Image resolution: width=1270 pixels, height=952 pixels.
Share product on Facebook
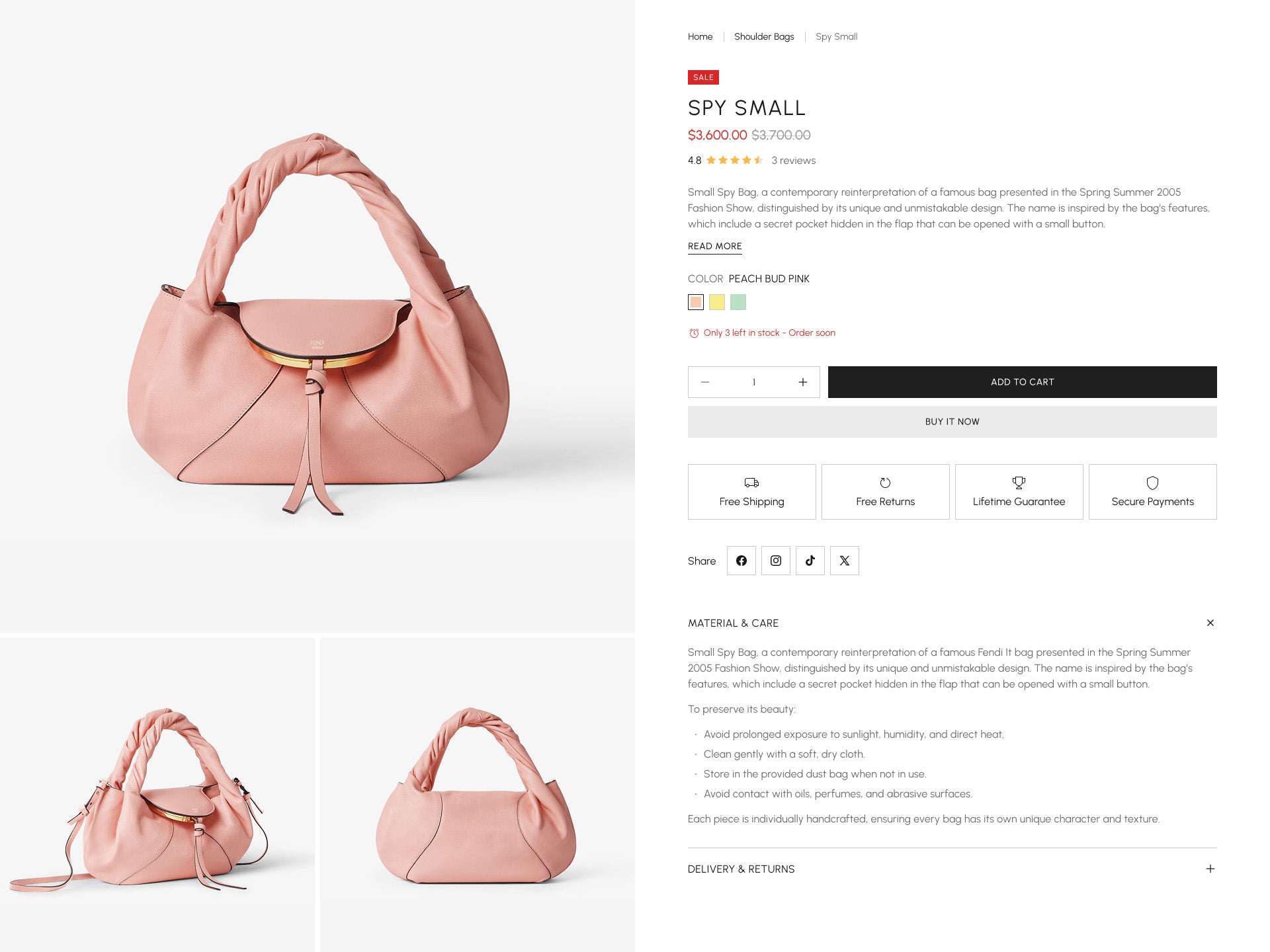click(x=741, y=561)
